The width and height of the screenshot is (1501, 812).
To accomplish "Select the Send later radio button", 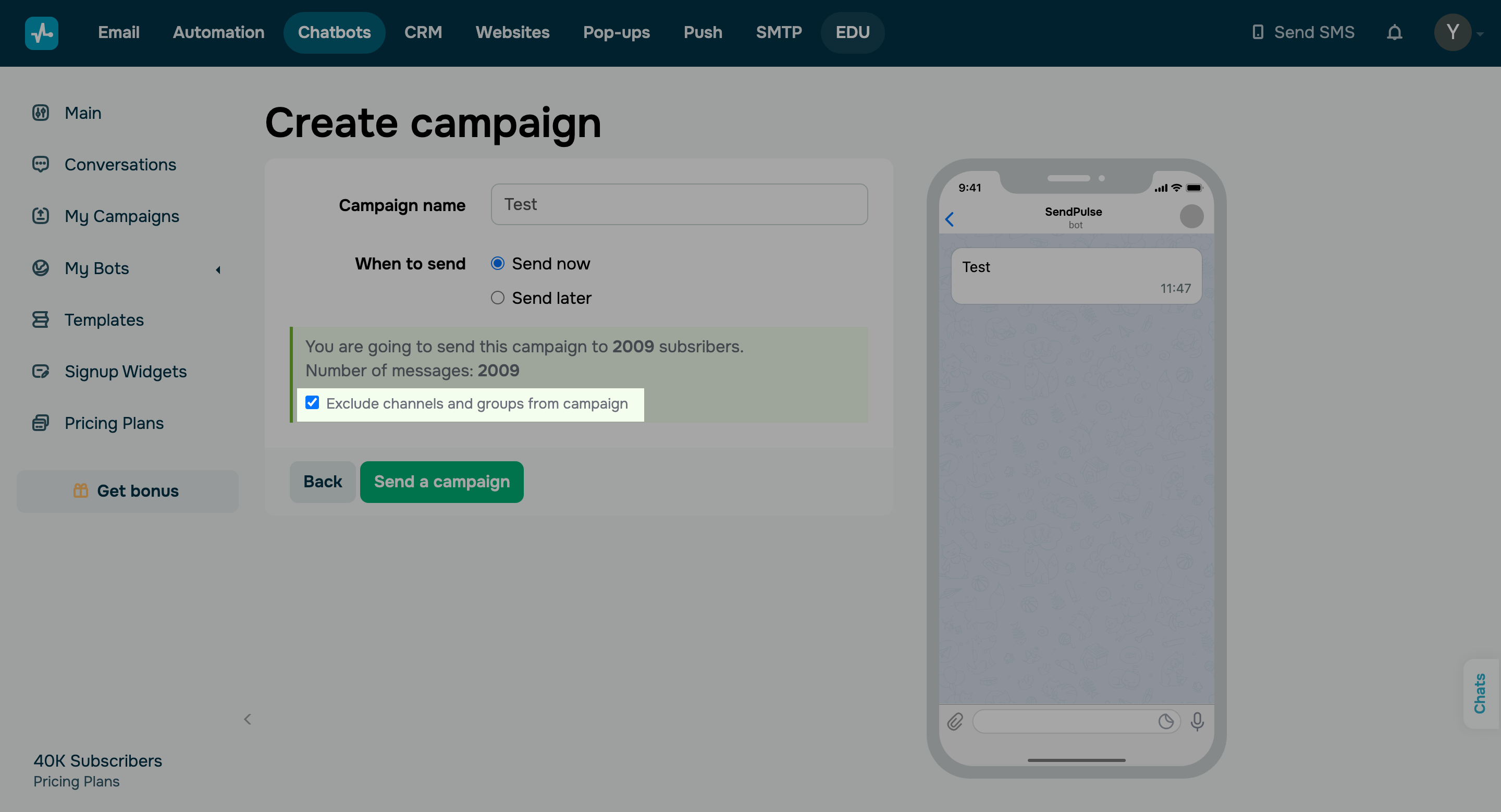I will (498, 298).
